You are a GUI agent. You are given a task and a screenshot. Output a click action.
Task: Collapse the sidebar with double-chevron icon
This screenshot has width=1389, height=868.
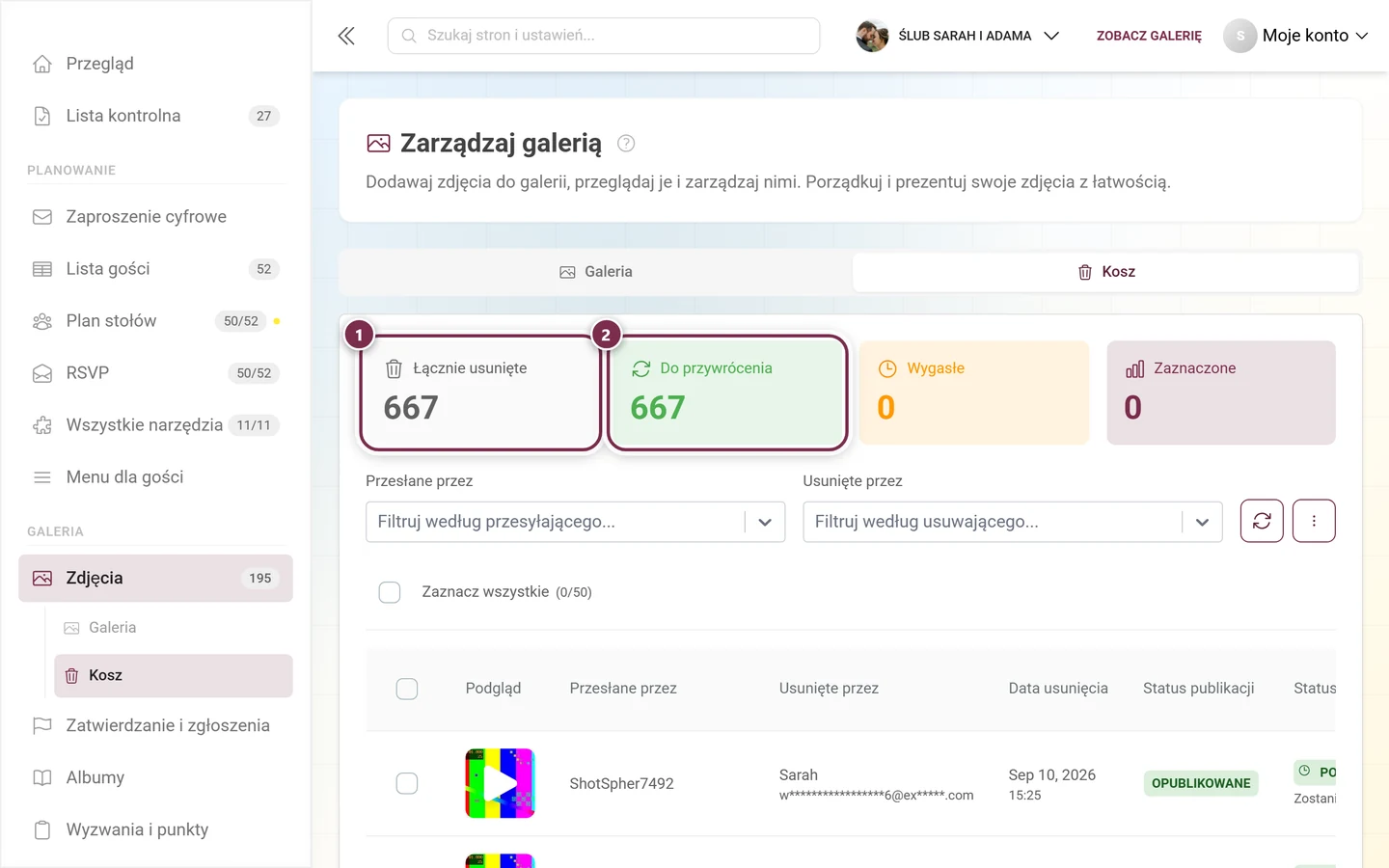346,36
